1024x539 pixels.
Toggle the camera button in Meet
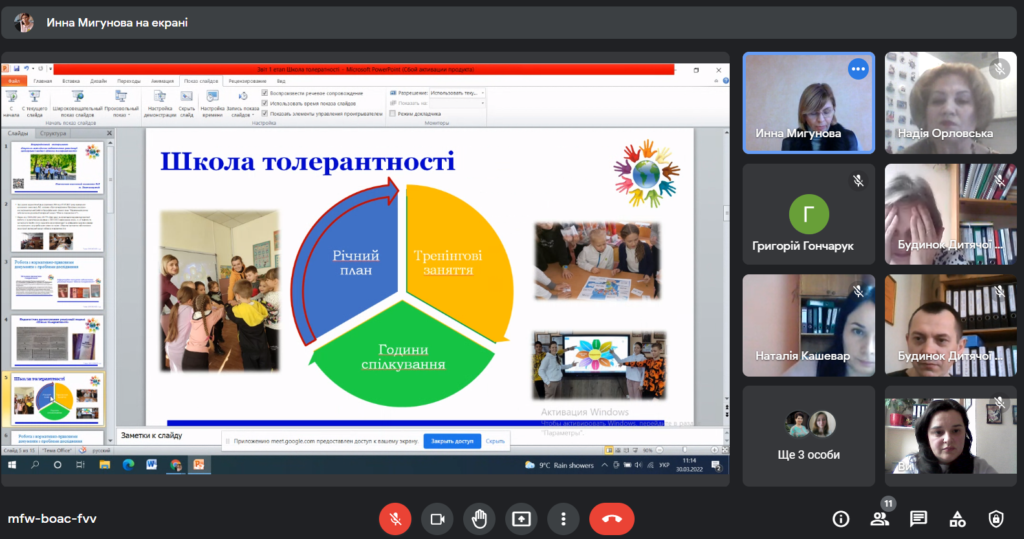[437, 519]
